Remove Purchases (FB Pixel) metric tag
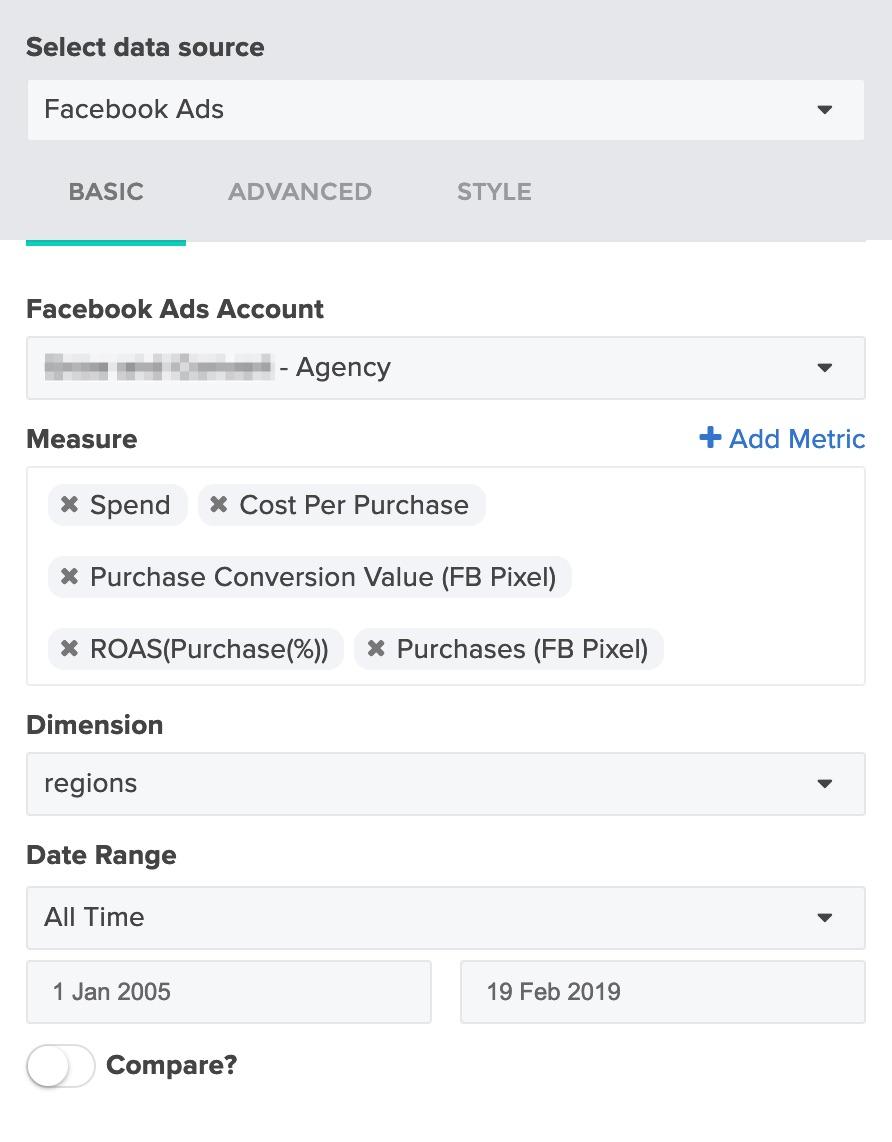This screenshot has width=892, height=1142. coord(376,649)
